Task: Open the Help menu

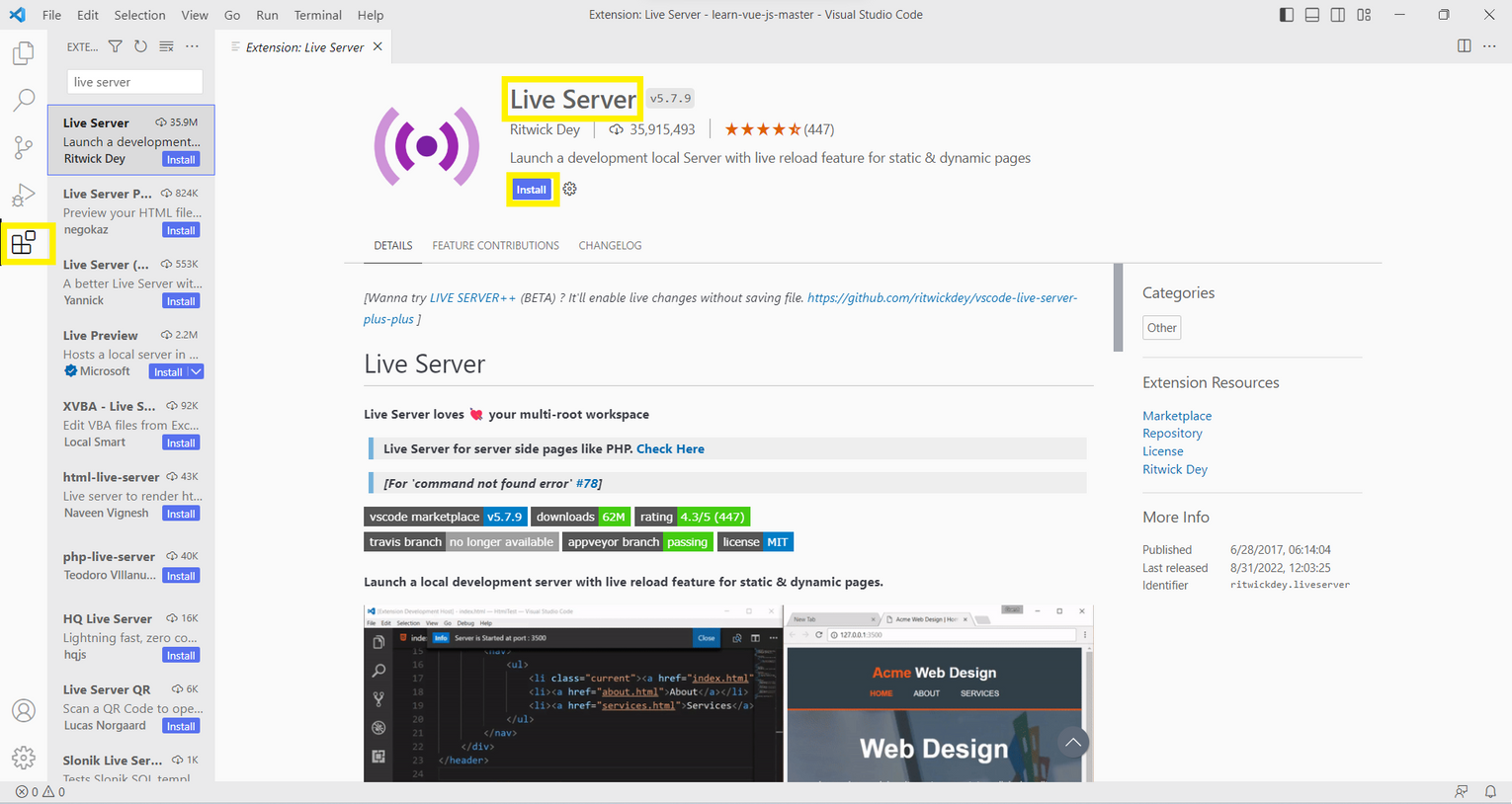Action: 371,15
